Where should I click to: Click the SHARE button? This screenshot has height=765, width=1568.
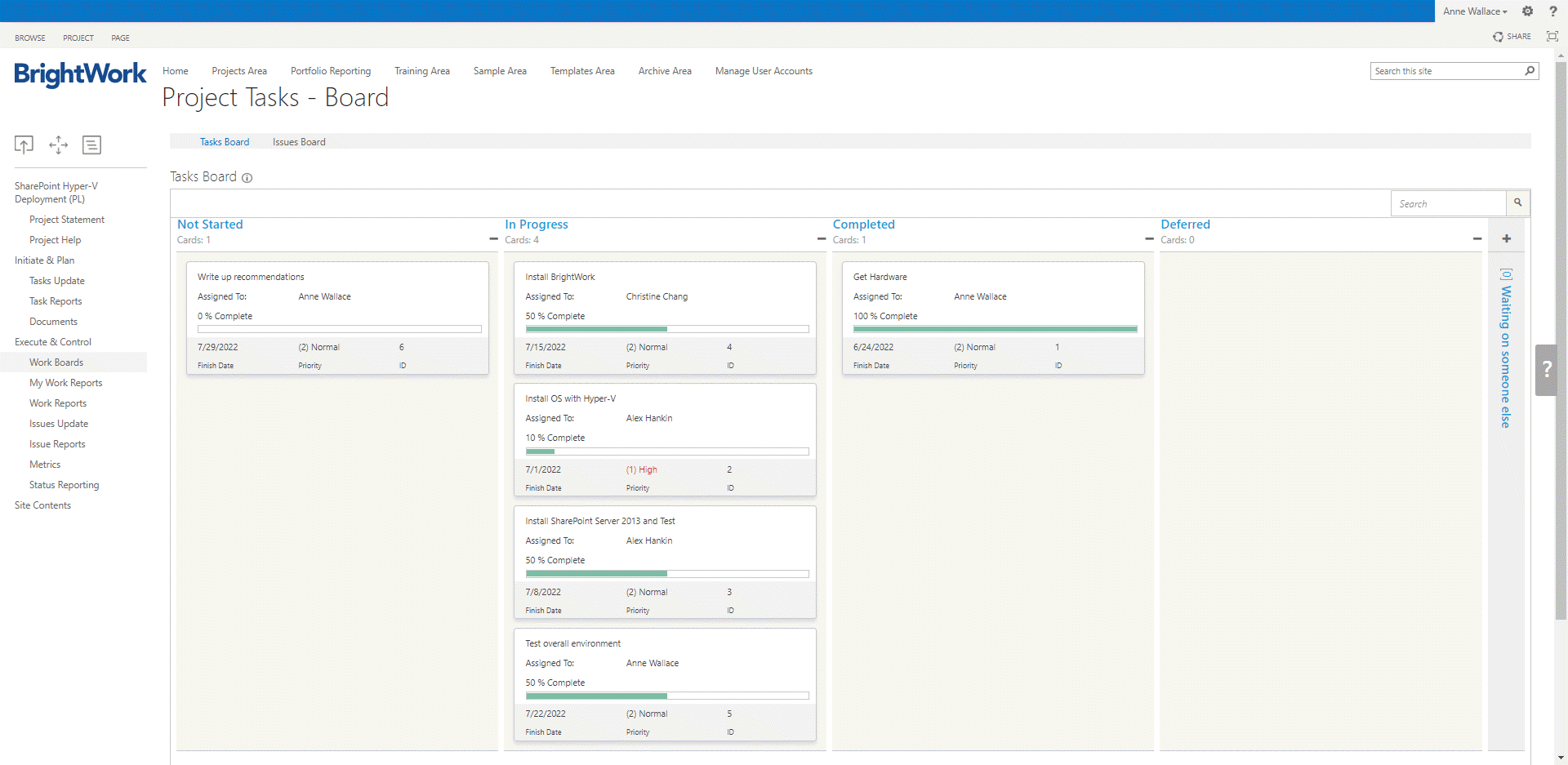coord(1512,37)
